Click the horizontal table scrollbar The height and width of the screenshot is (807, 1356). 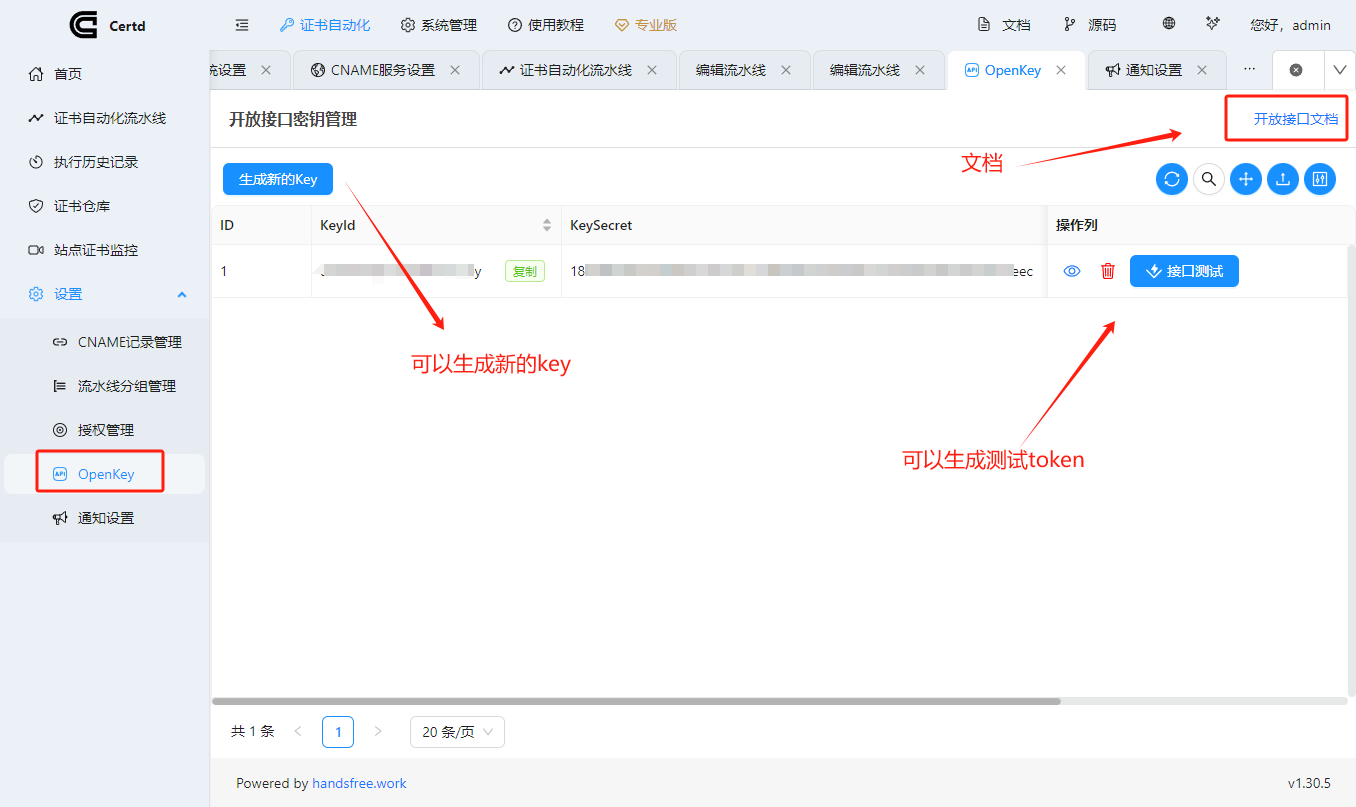(x=636, y=701)
